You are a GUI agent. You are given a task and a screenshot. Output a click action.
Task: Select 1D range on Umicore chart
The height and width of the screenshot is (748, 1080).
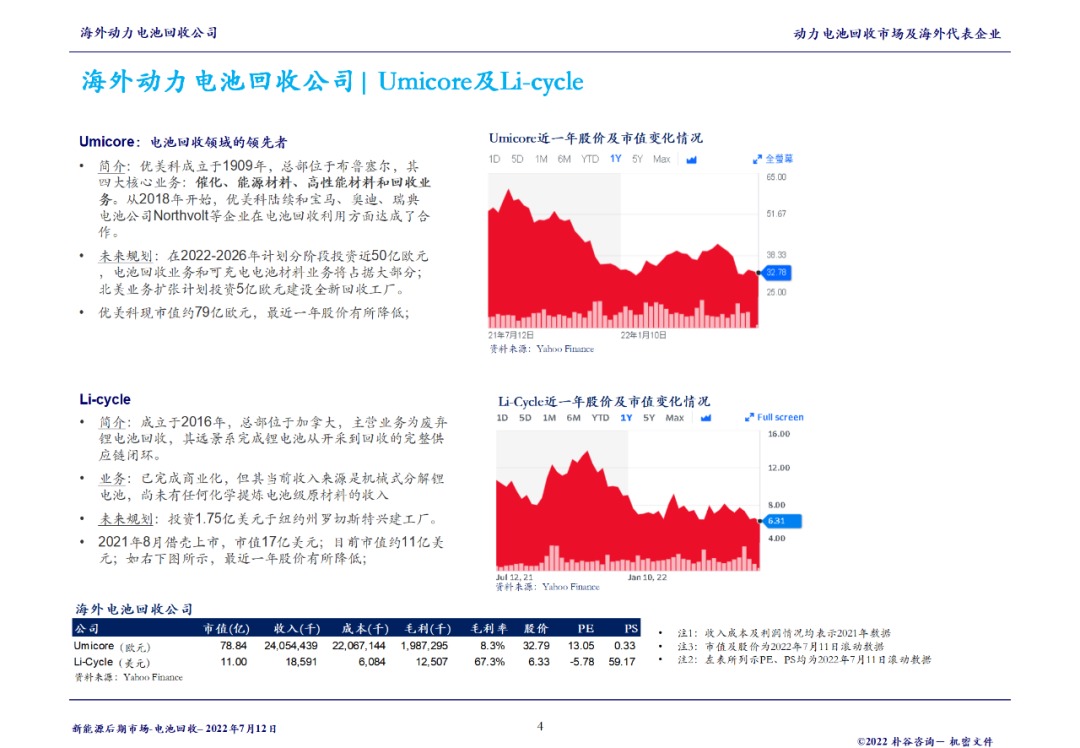494,159
